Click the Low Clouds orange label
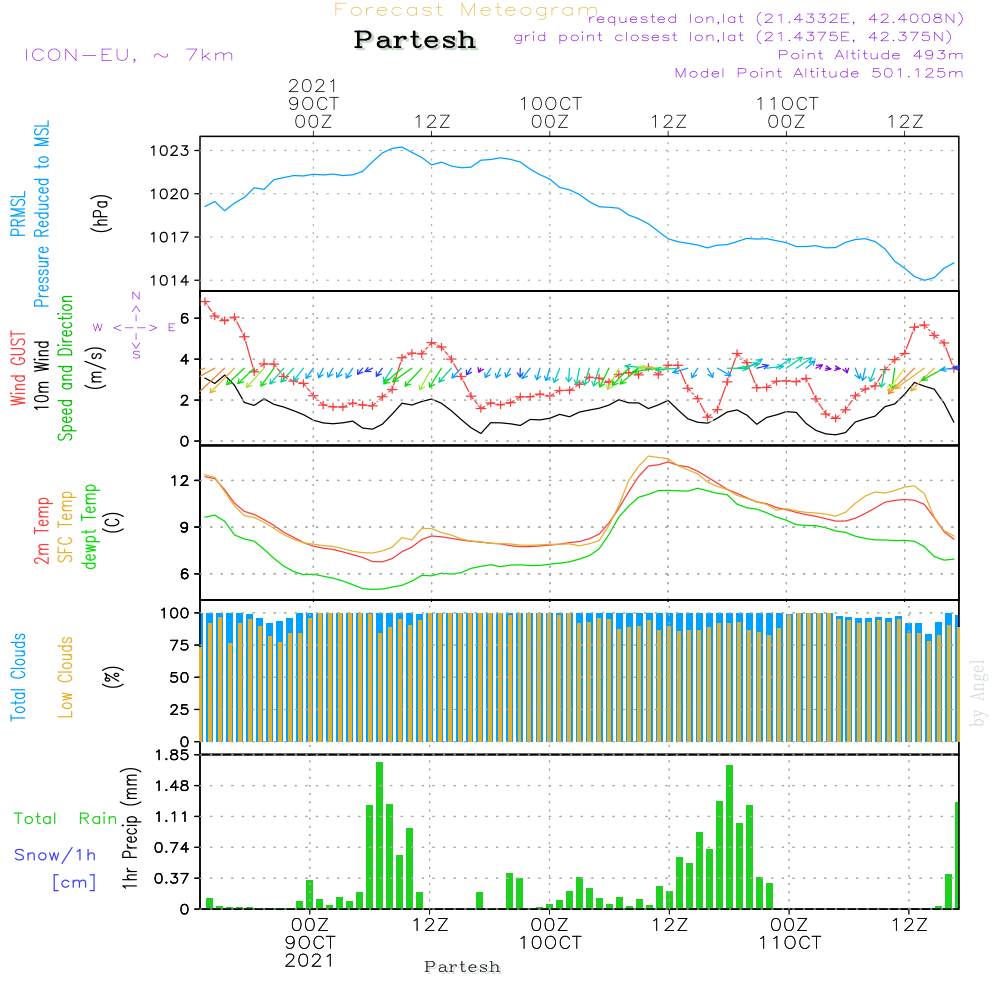This screenshot has height=1000, width=1000. [x=66, y=677]
